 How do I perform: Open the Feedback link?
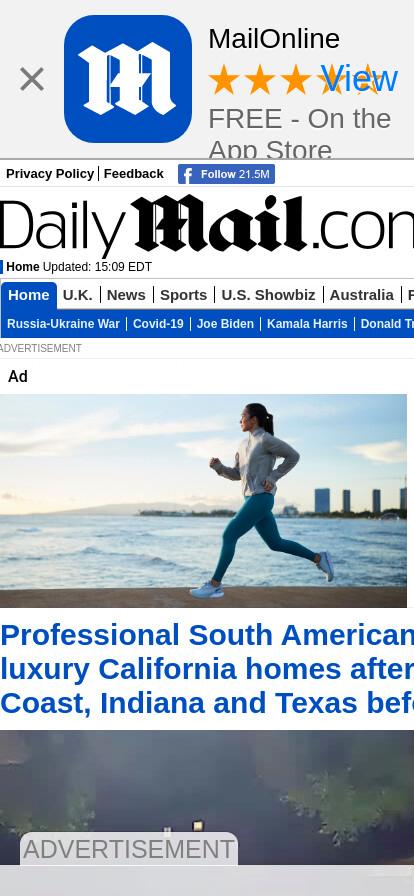133,174
